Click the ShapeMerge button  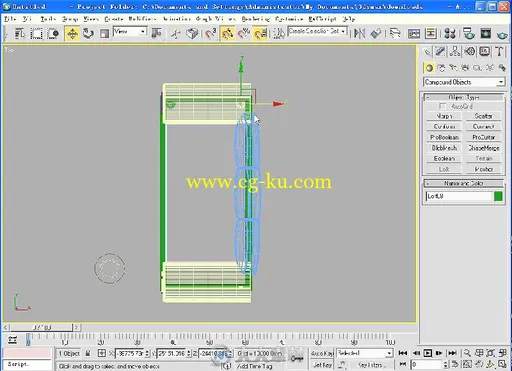click(483, 148)
